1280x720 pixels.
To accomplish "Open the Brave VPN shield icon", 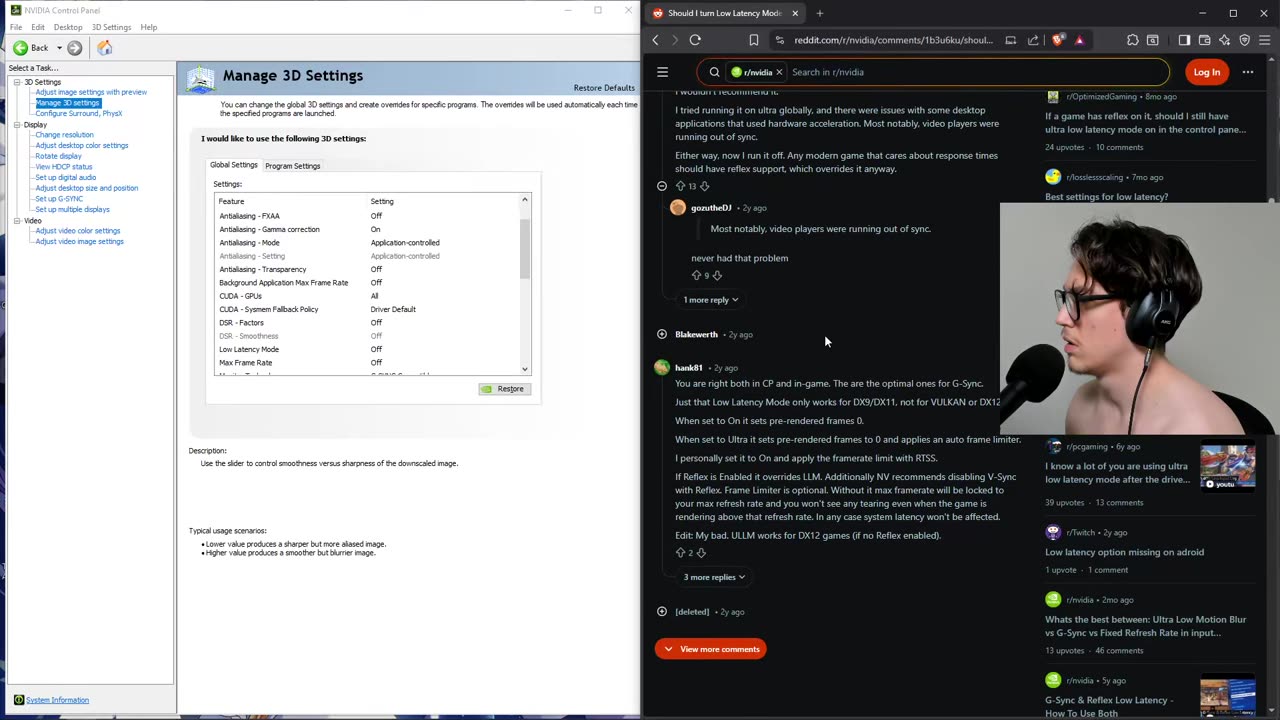I will (1244, 40).
